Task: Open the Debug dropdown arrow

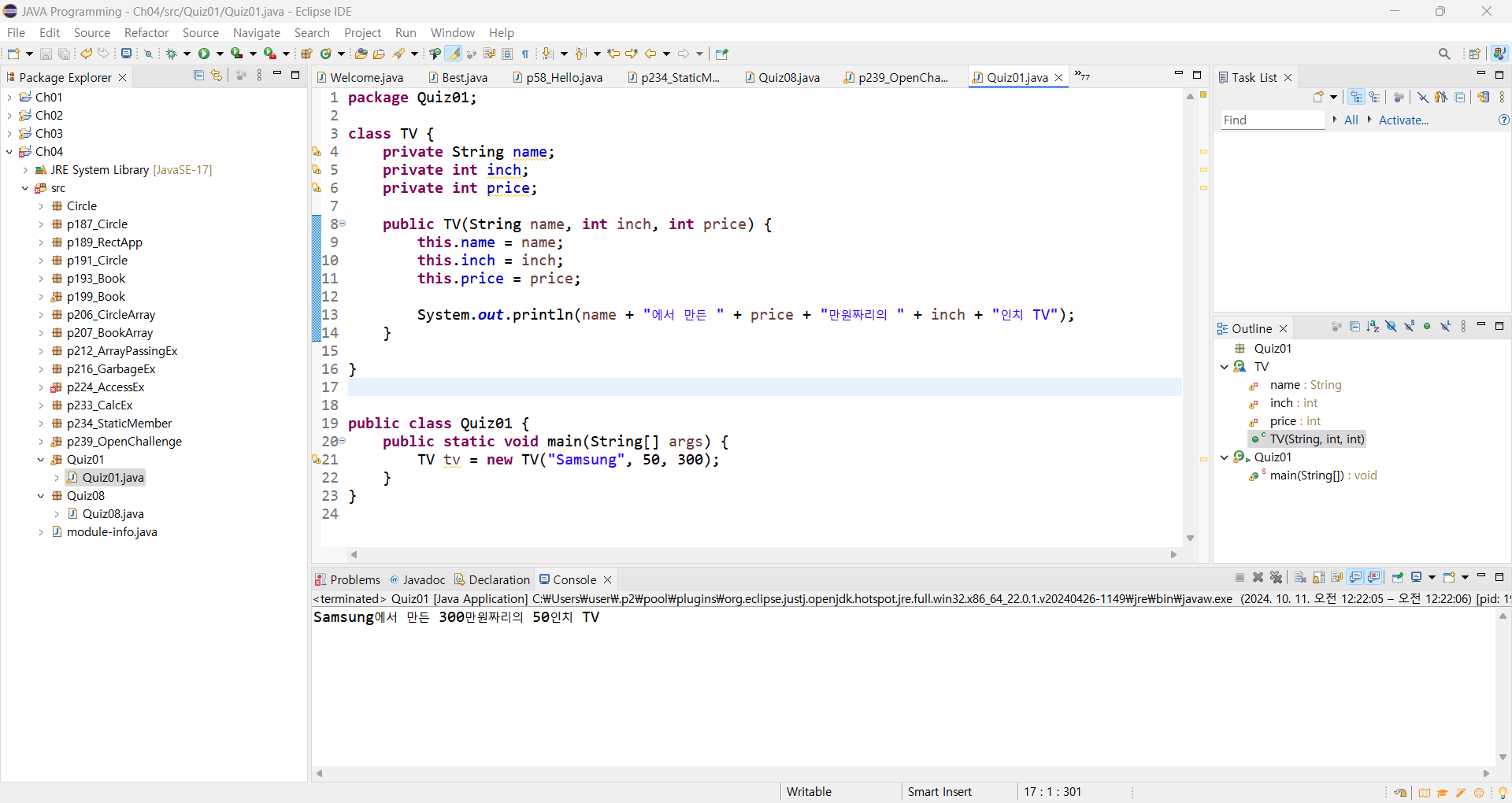Action: (187, 54)
